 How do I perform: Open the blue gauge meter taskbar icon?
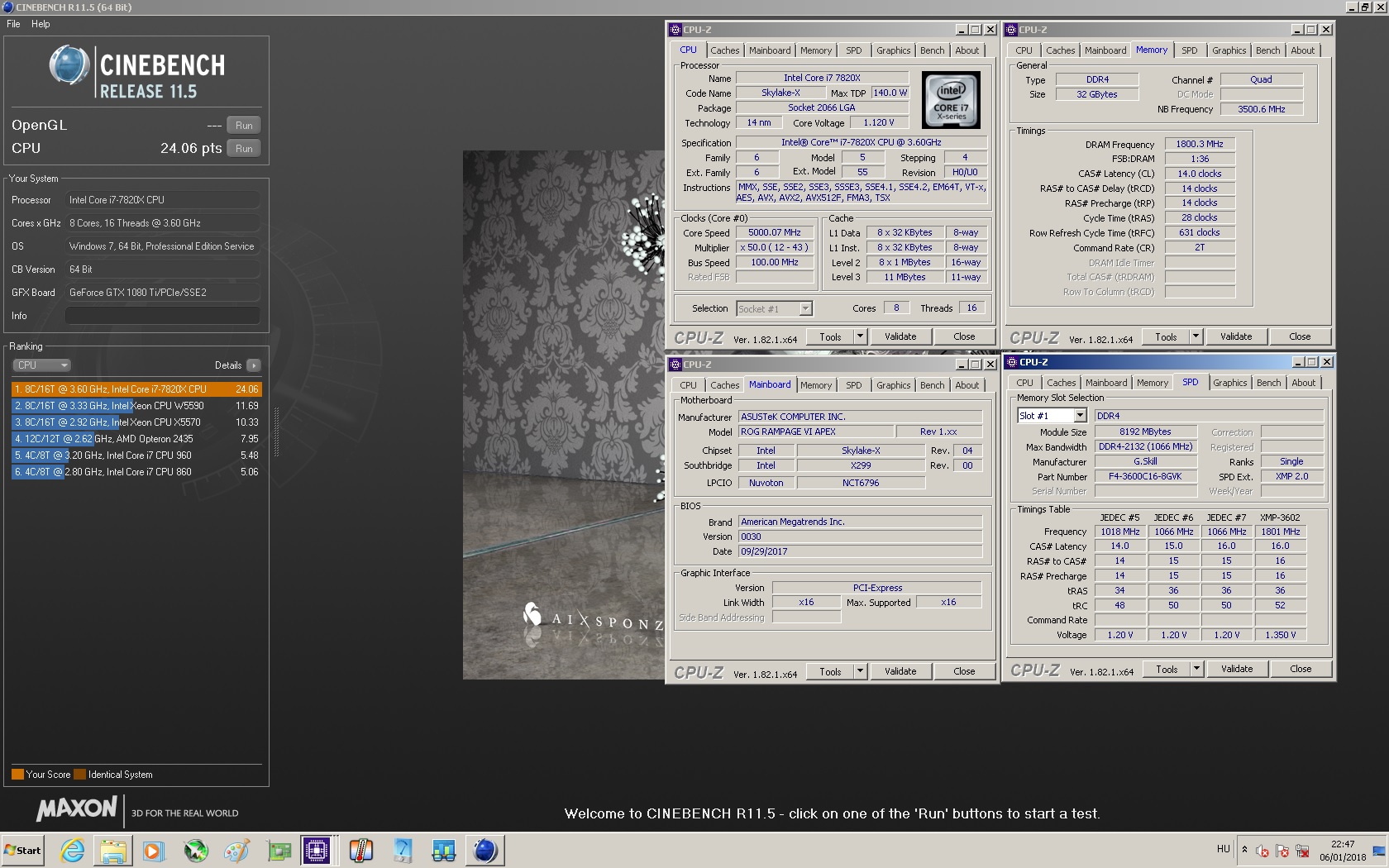tap(403, 850)
